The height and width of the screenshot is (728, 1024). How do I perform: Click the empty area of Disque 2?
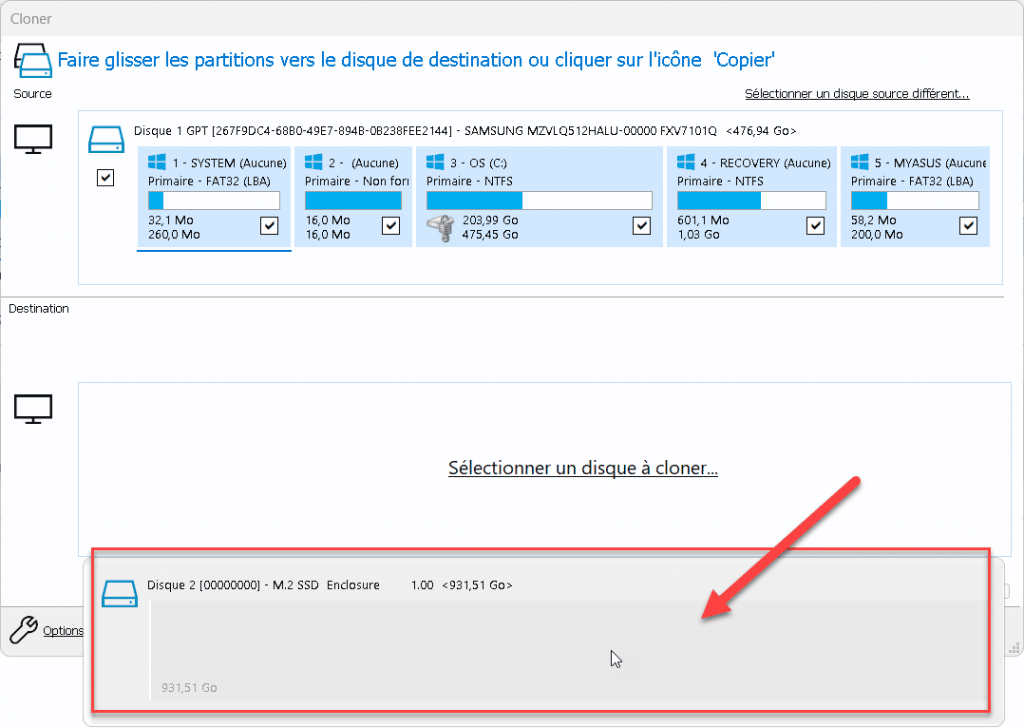pos(560,640)
